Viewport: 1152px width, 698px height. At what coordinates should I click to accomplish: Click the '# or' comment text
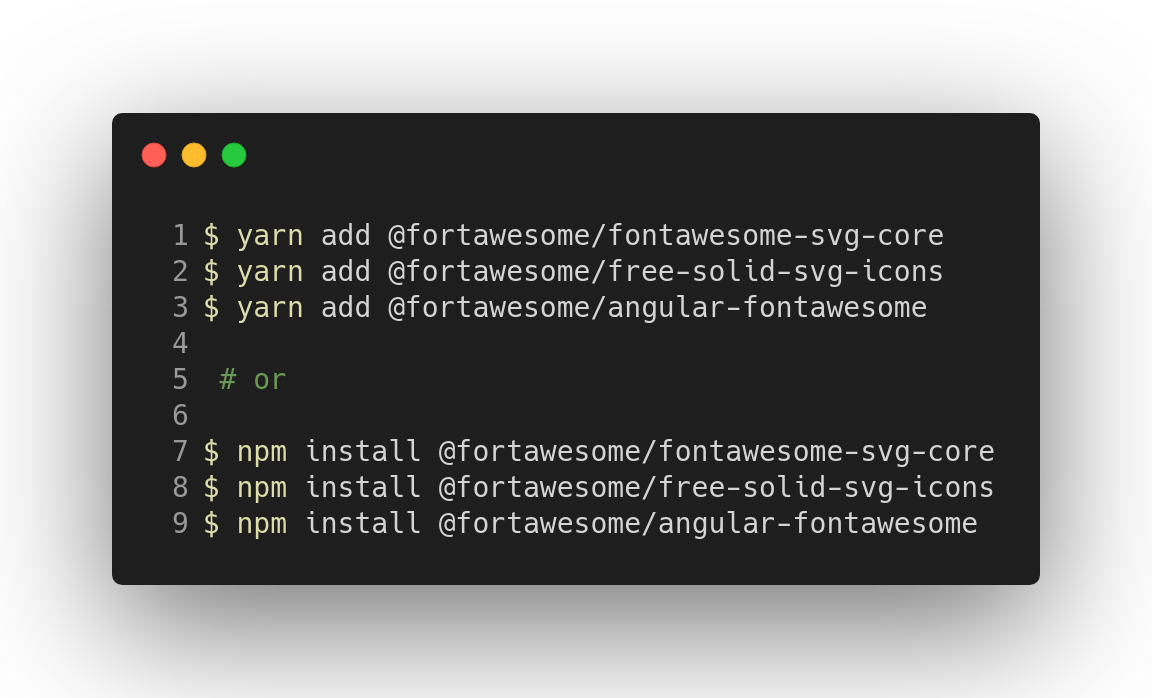click(x=253, y=380)
